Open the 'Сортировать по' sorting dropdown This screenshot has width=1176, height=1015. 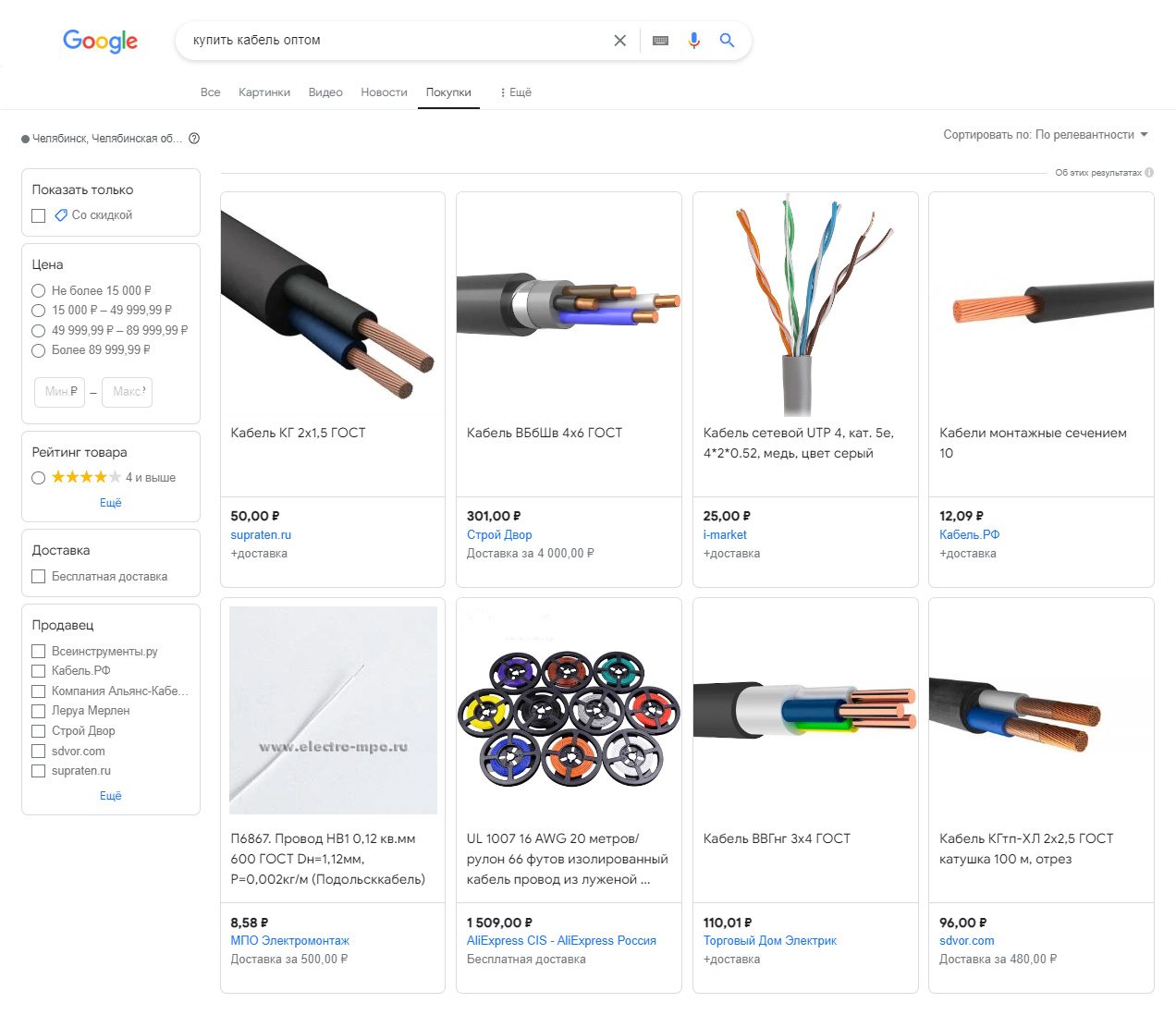1046,135
